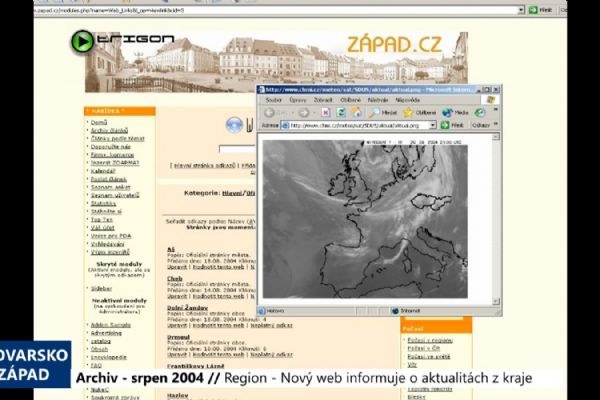Open the Advertising module link
Viewport: 600px width, 400px height.
[x=106, y=333]
